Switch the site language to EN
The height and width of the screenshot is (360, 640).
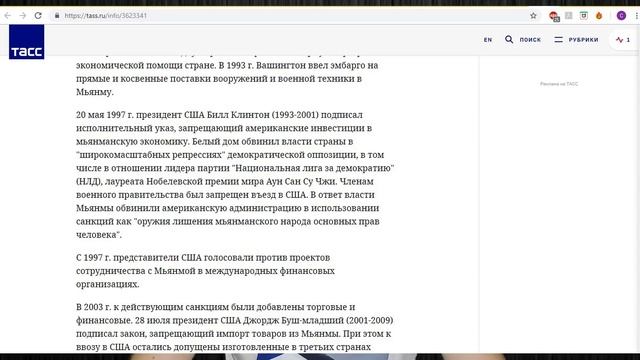pos(488,40)
